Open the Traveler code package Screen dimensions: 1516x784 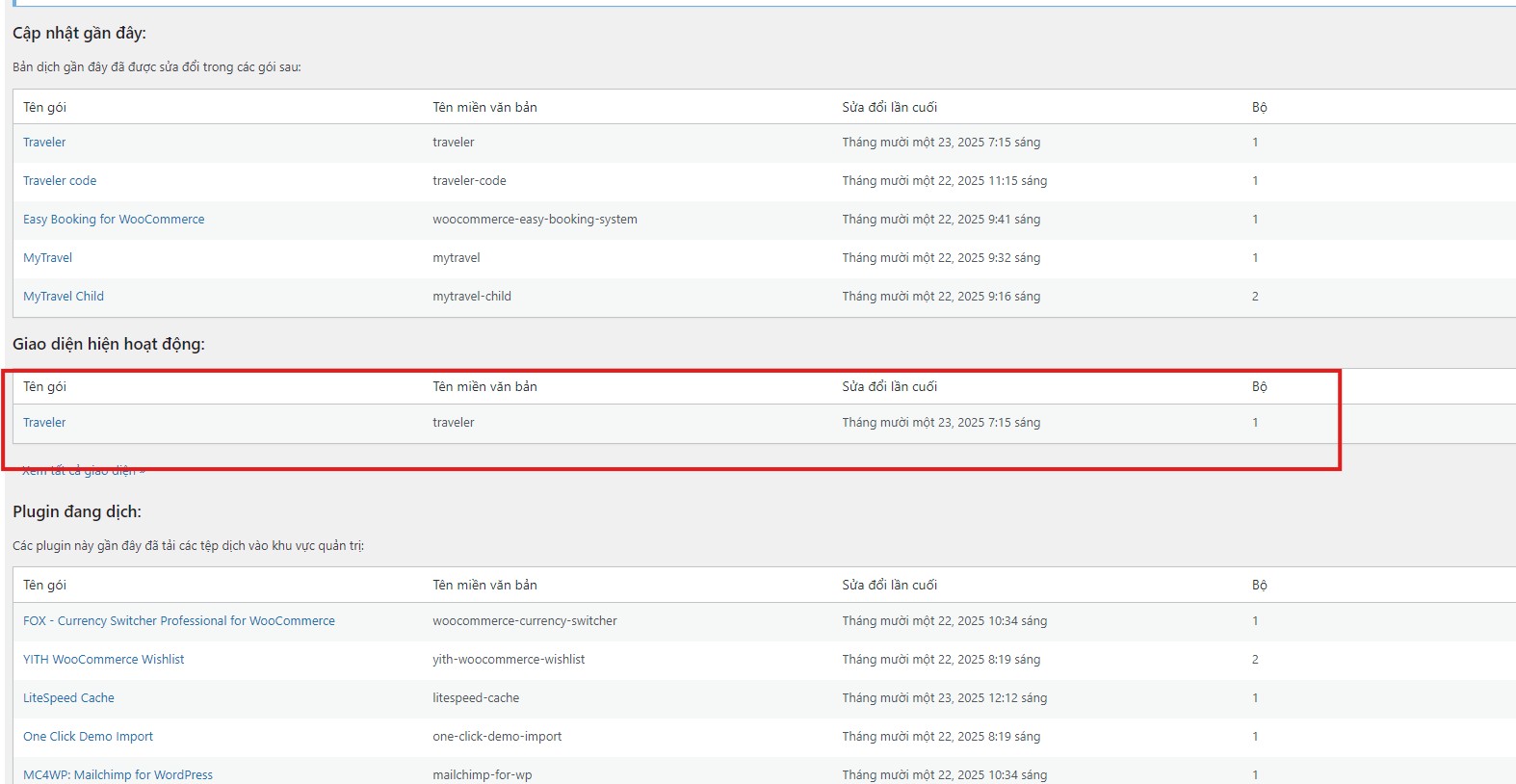coord(60,181)
